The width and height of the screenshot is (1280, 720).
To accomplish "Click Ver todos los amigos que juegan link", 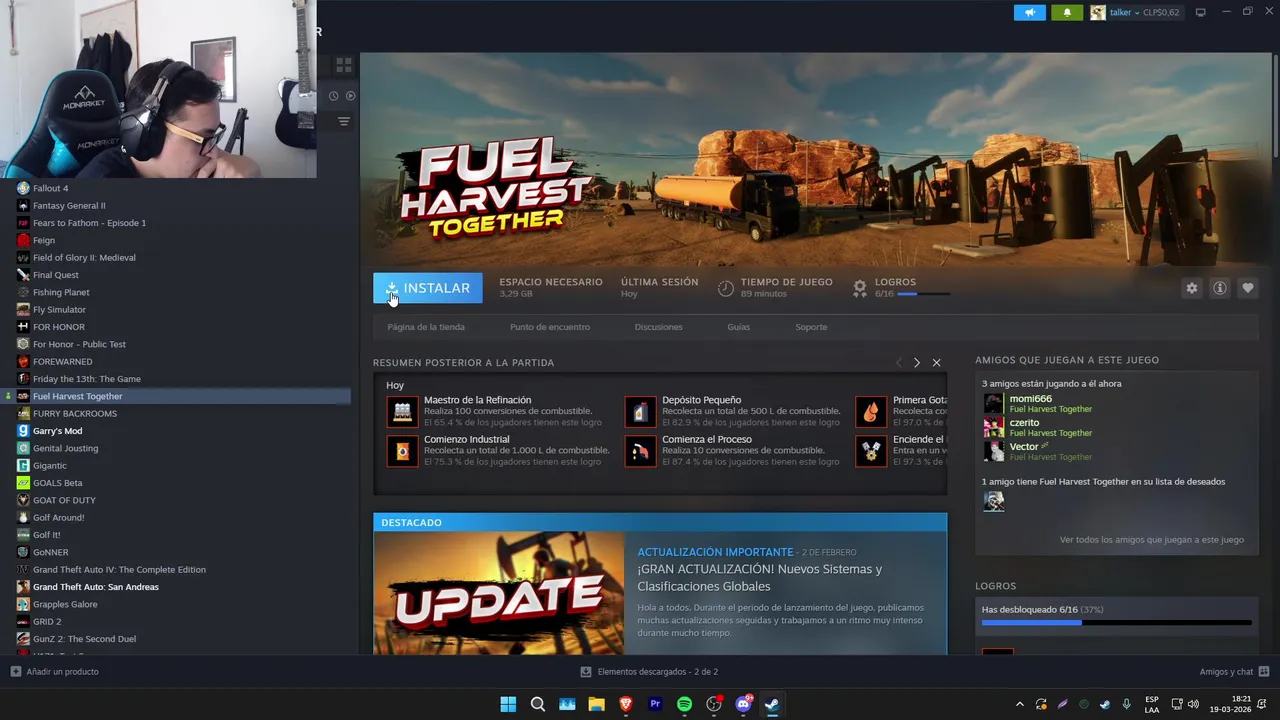I will point(1151,540).
